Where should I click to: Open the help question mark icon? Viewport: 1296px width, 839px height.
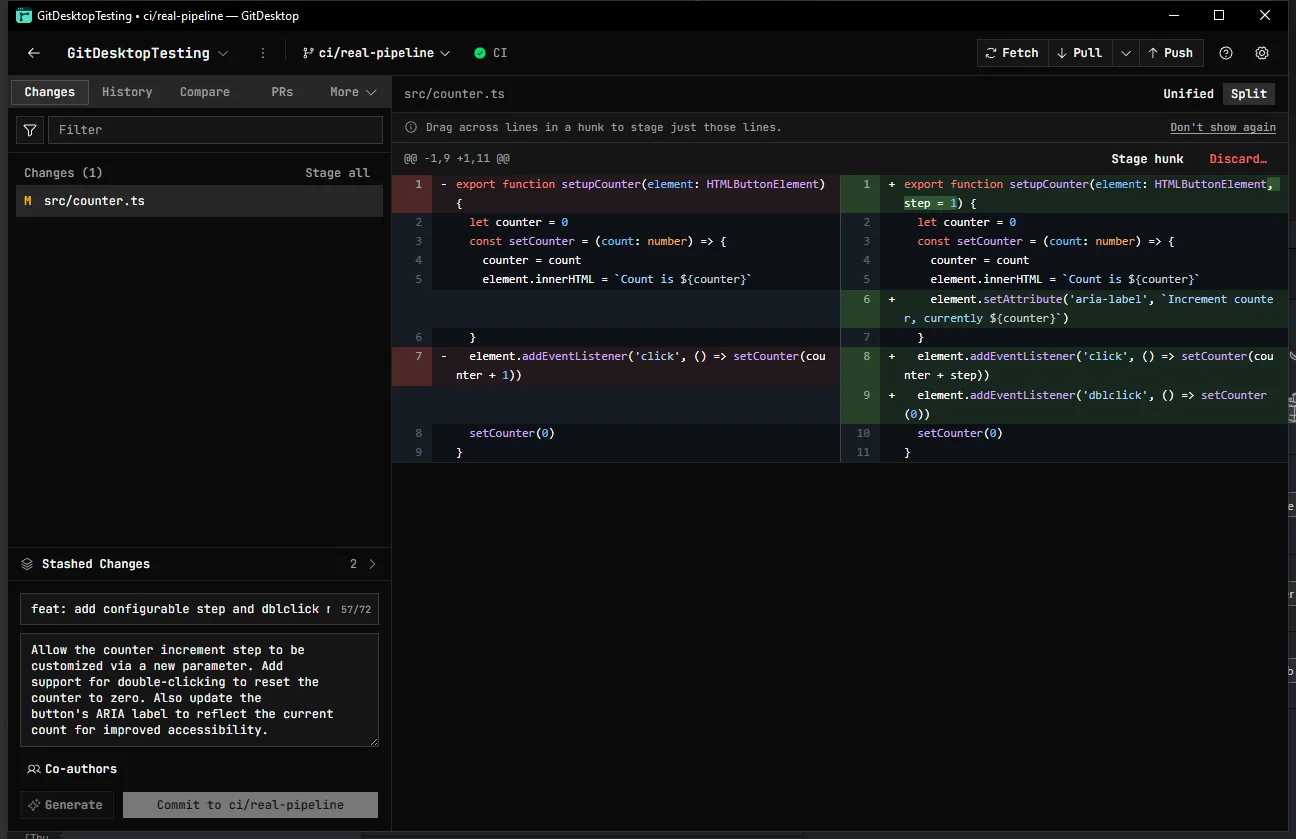1226,53
